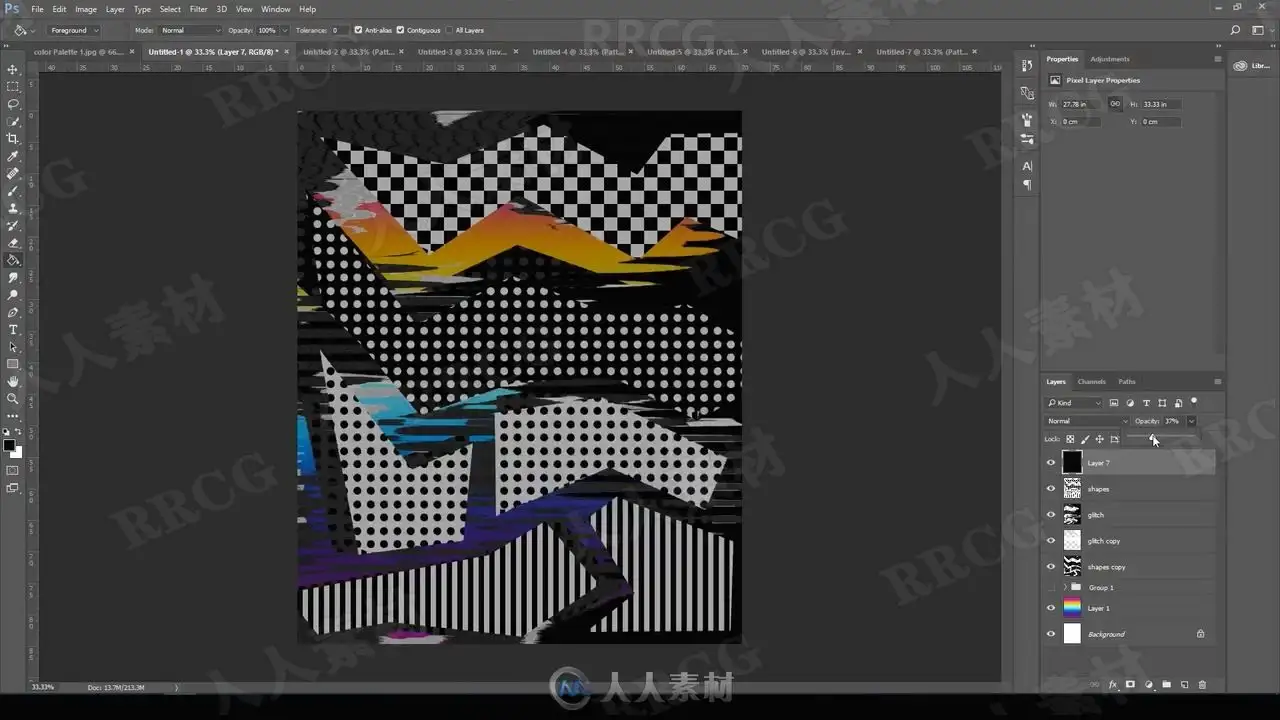Click the pixel layer filter icon
This screenshot has height=720, width=1280.
tap(1114, 403)
